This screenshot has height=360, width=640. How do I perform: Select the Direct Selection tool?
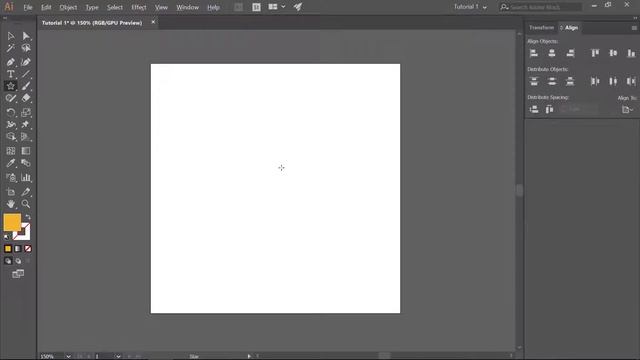pos(26,36)
